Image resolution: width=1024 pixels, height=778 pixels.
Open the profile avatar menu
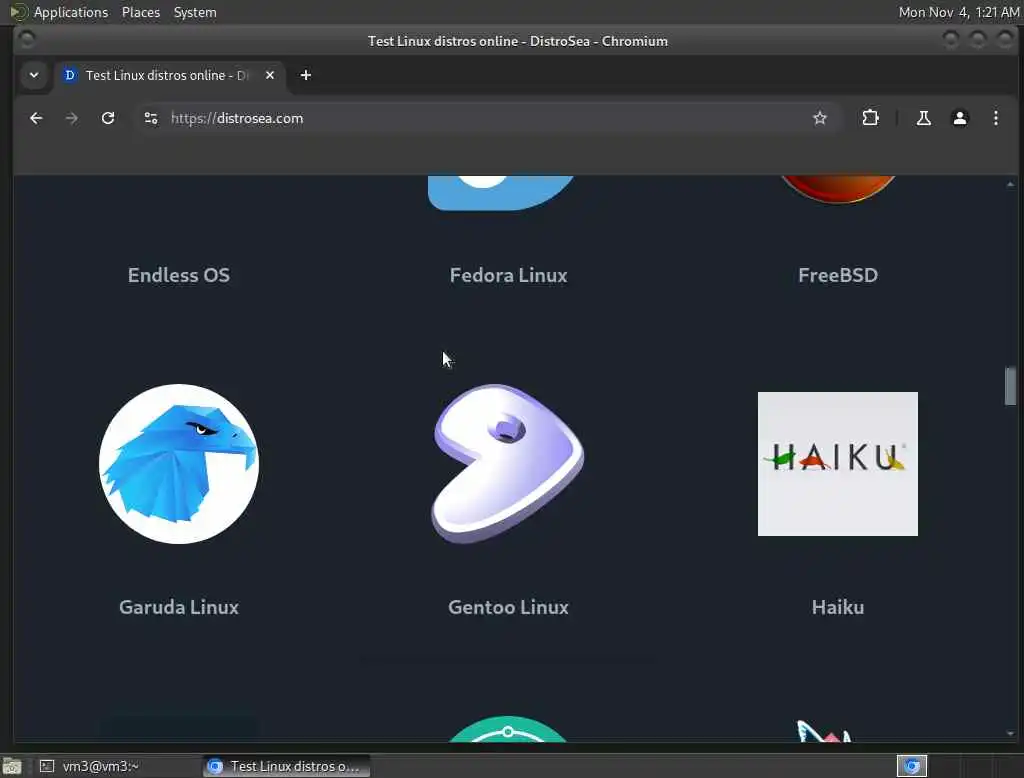(x=959, y=118)
